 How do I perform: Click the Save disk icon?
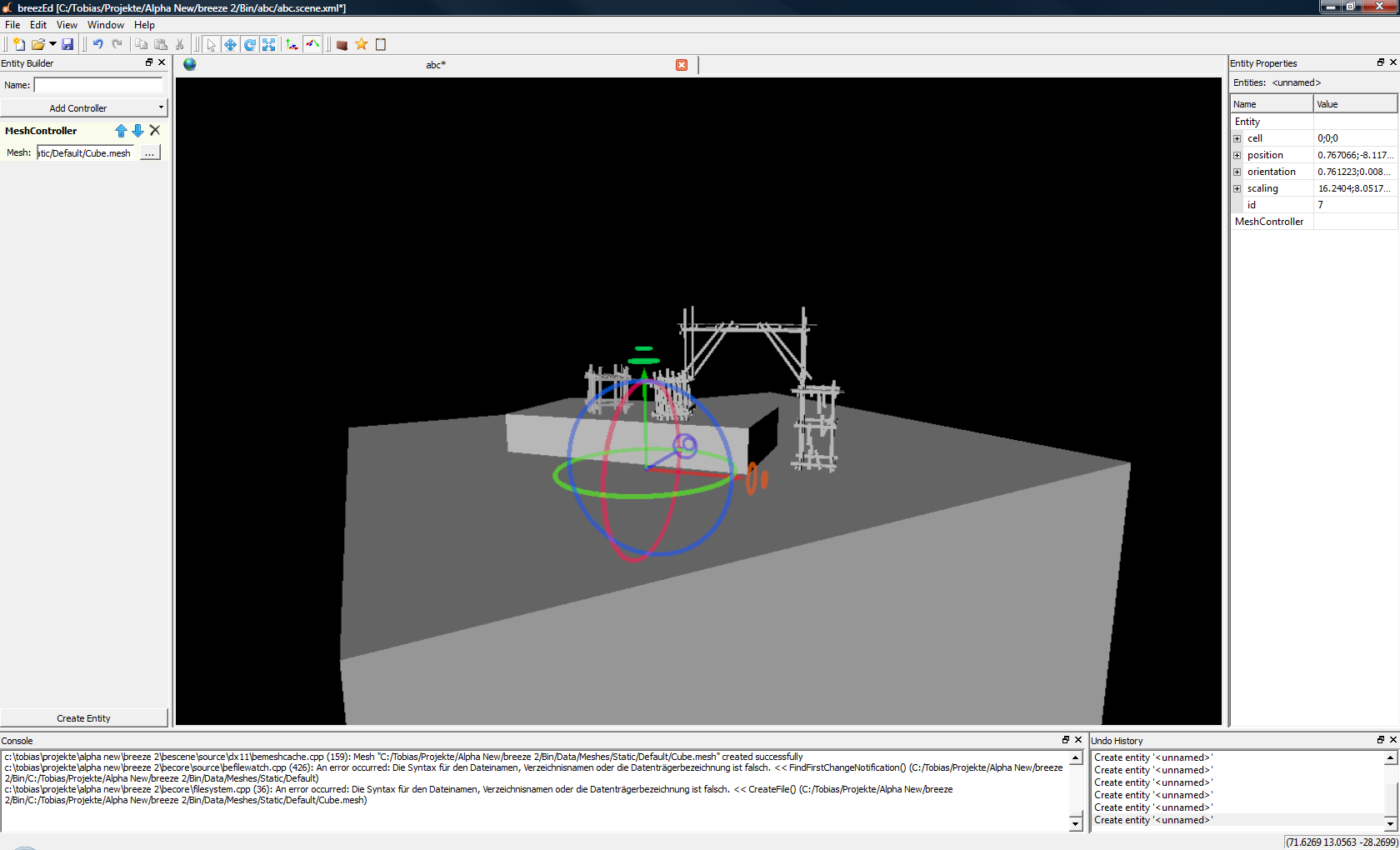tap(67, 44)
